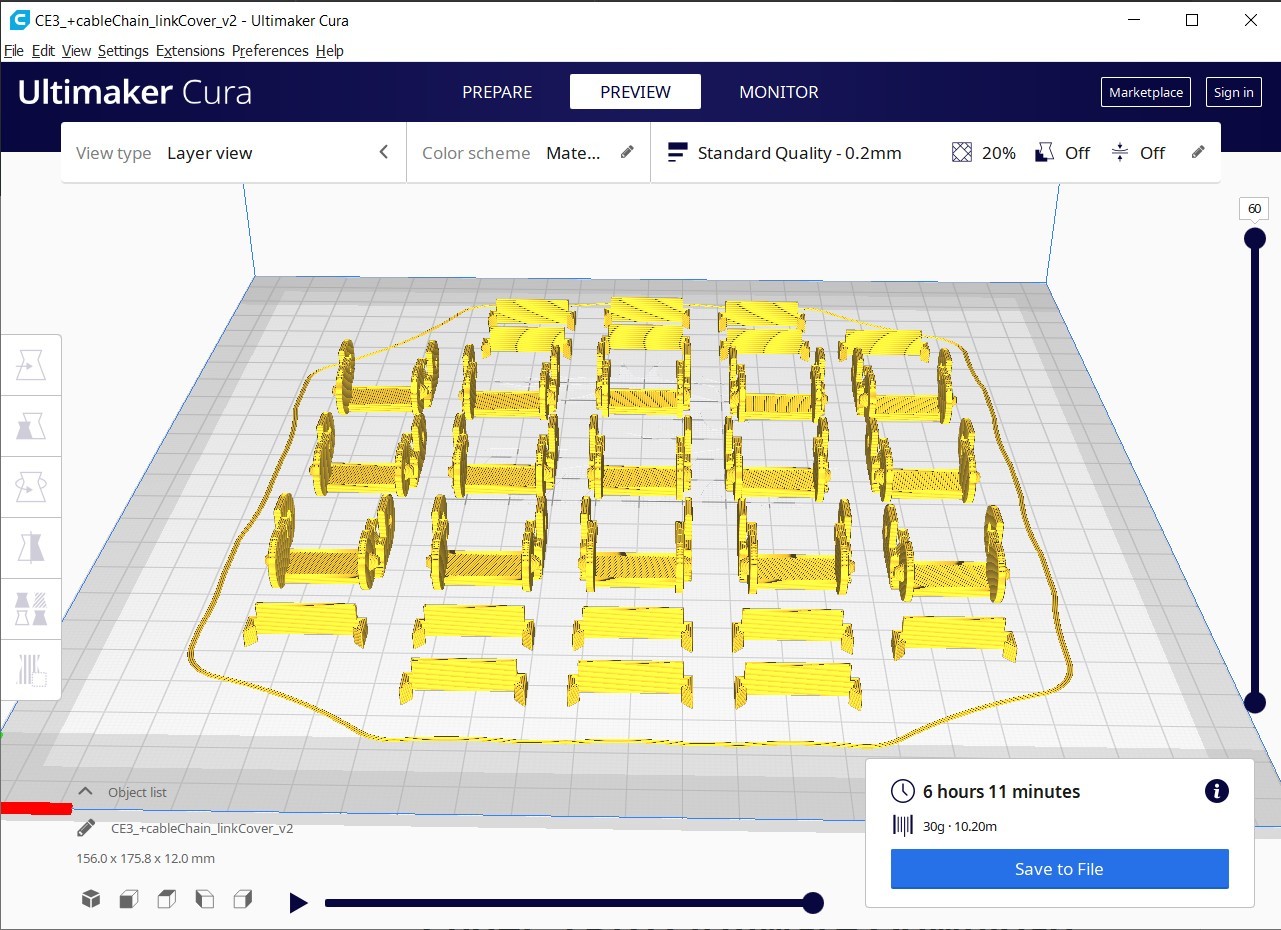This screenshot has width=1281, height=930.
Task: Switch to front view cube icon
Action: (128, 900)
